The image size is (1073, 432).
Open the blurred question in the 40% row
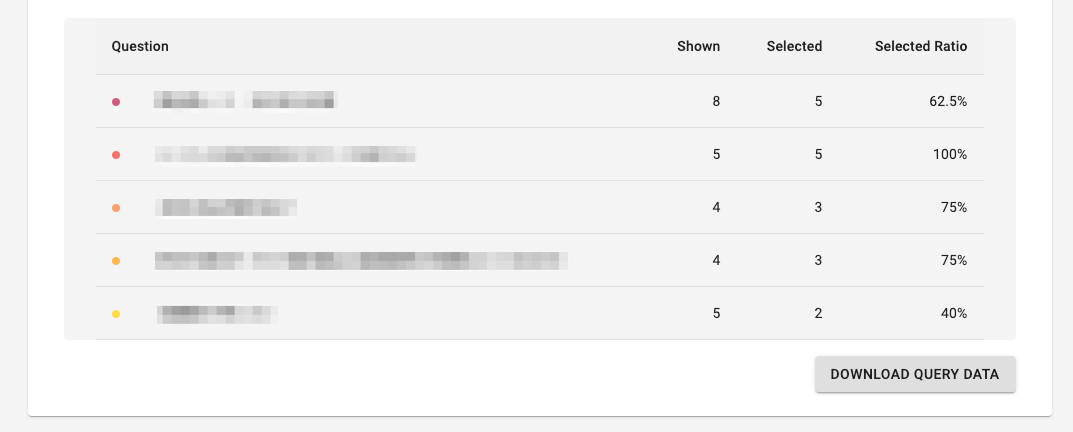[x=217, y=314]
